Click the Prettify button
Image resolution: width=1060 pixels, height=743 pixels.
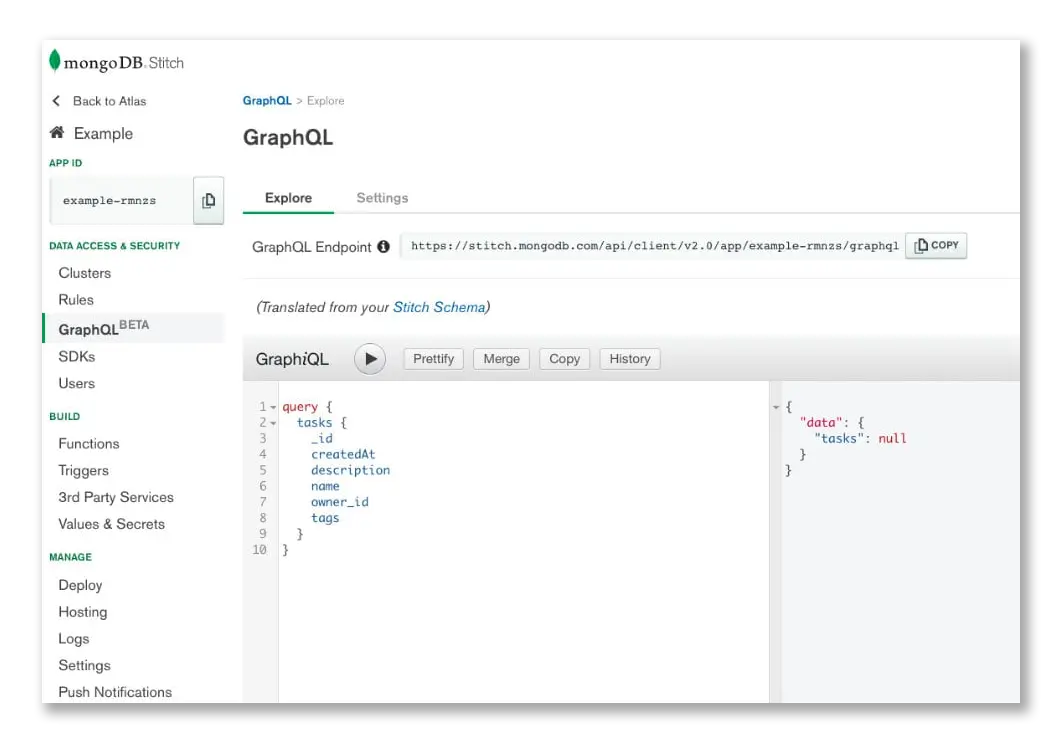coord(433,359)
